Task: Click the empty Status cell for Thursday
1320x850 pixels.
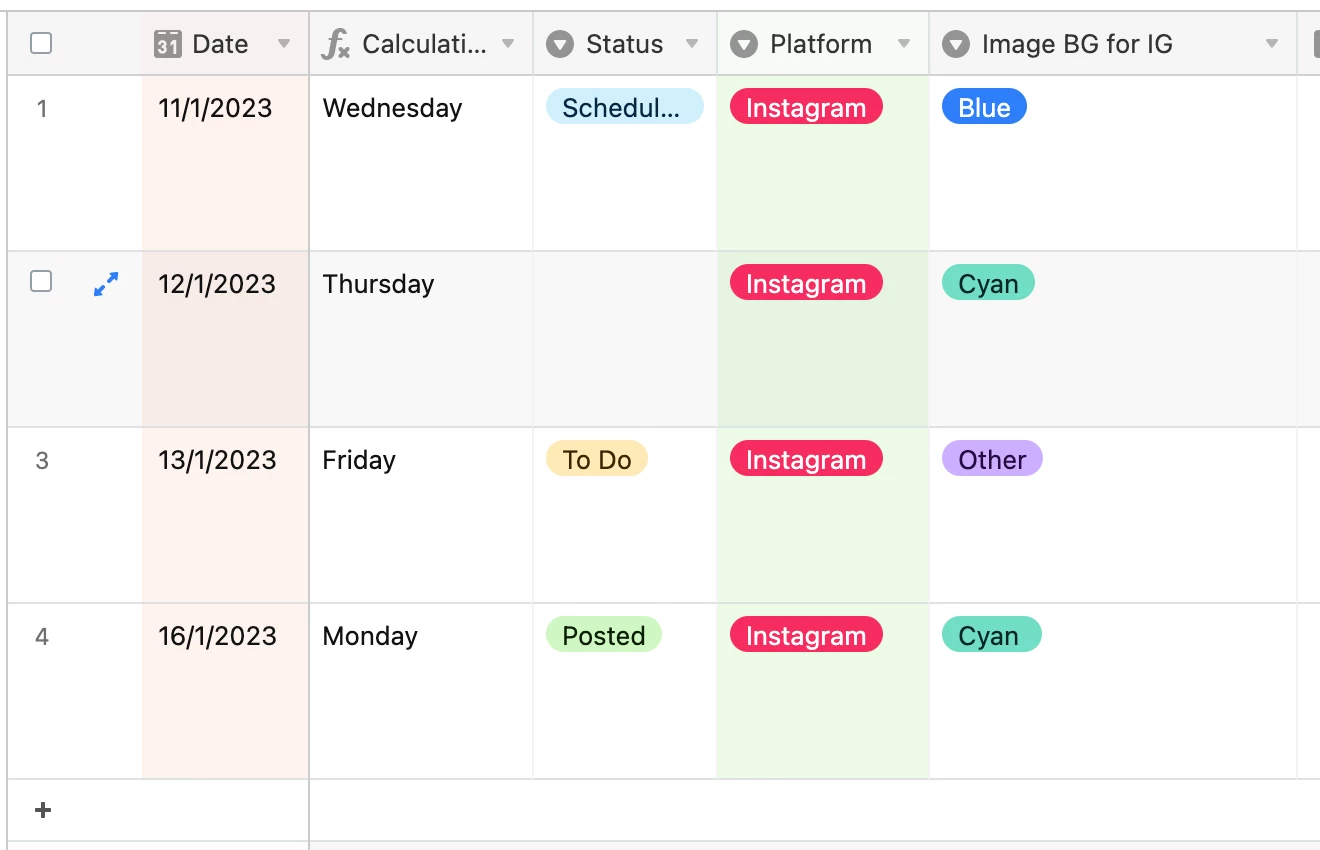Action: click(x=624, y=338)
